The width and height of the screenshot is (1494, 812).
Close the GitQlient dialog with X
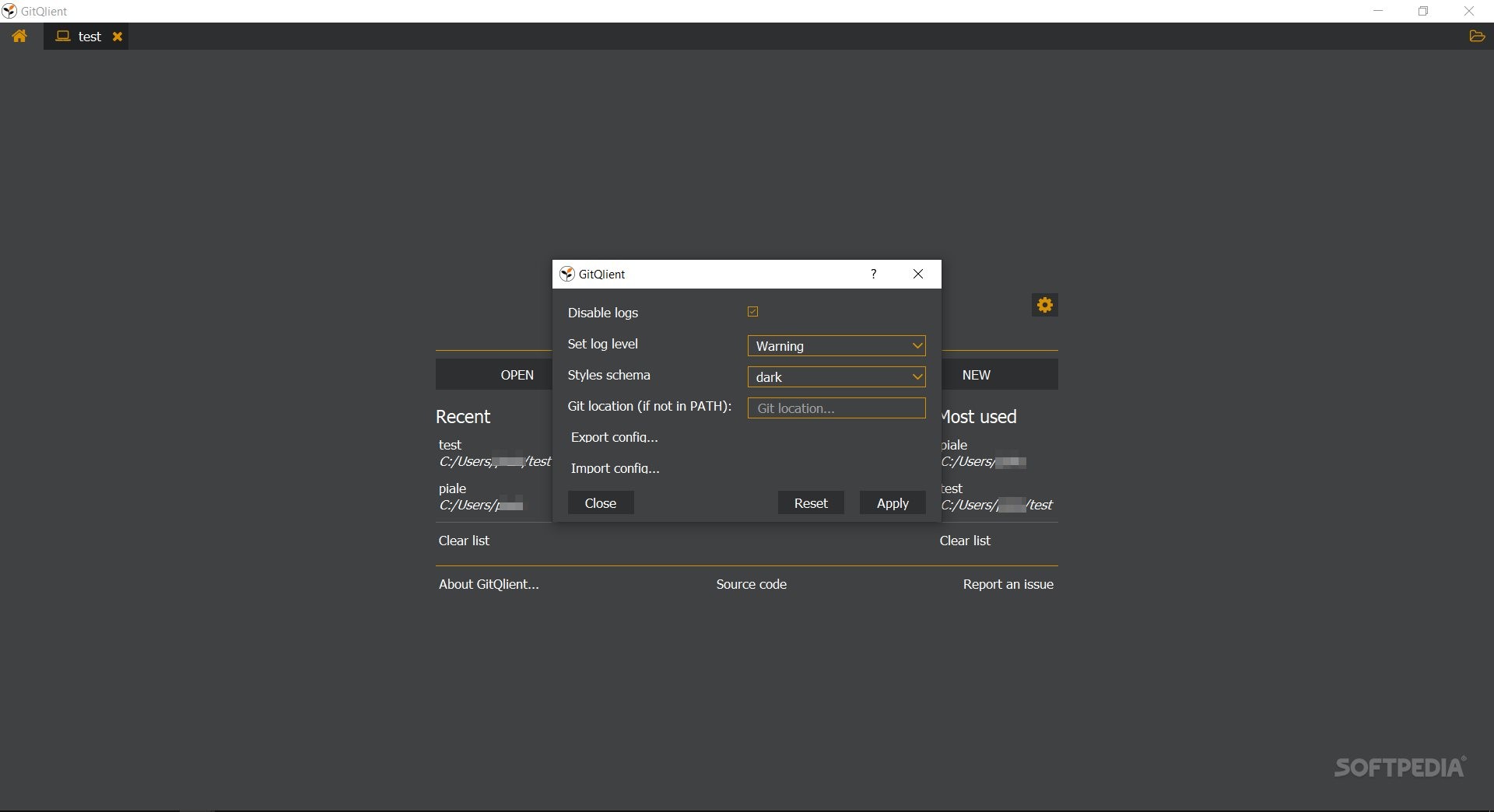click(x=918, y=274)
